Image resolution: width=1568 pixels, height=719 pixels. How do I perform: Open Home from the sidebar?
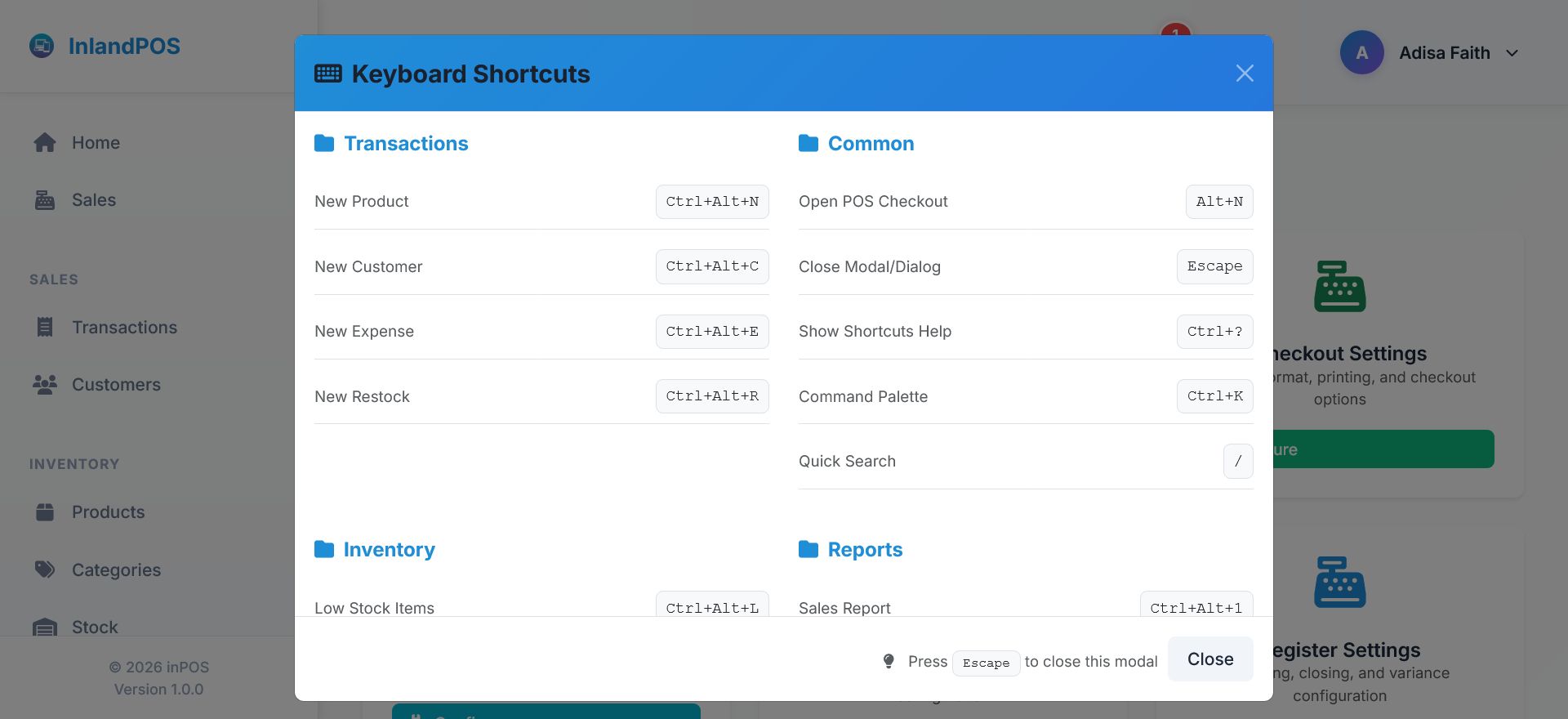(96, 143)
